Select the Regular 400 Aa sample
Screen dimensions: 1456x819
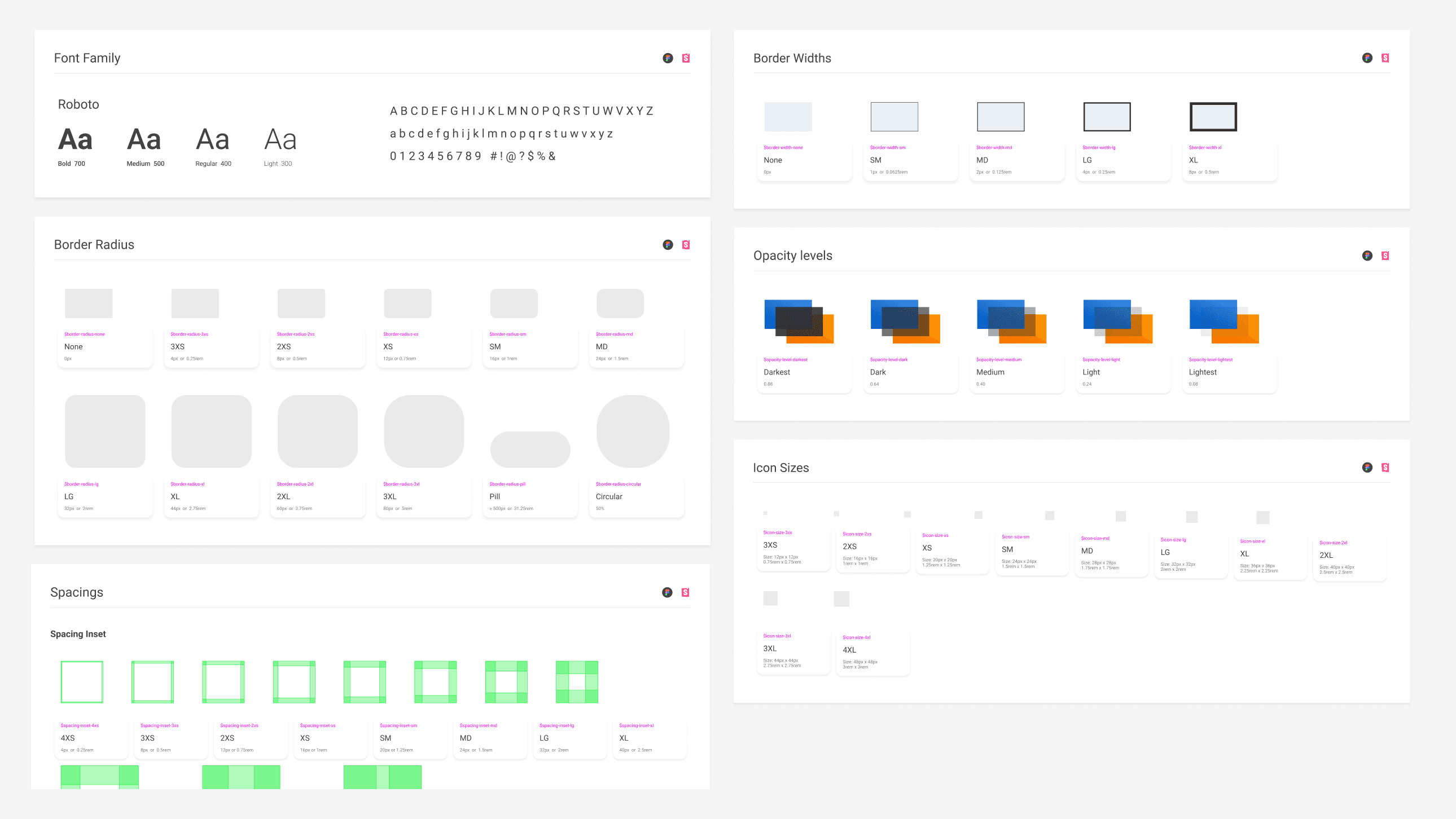(x=213, y=139)
